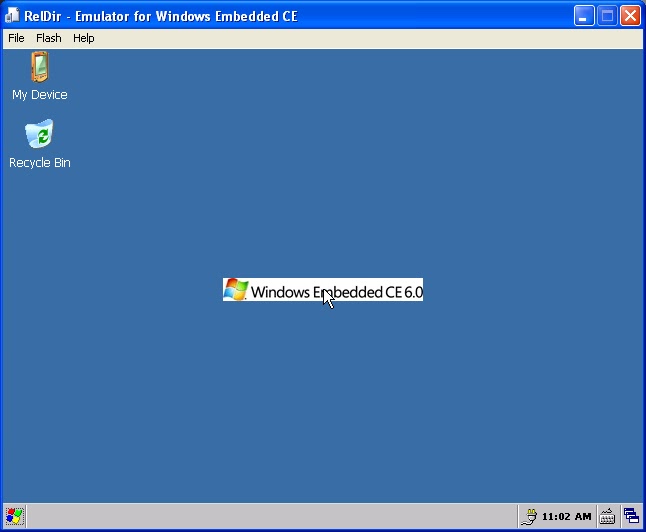Open the File menu
The height and width of the screenshot is (532, 646).
pyautogui.click(x=16, y=38)
